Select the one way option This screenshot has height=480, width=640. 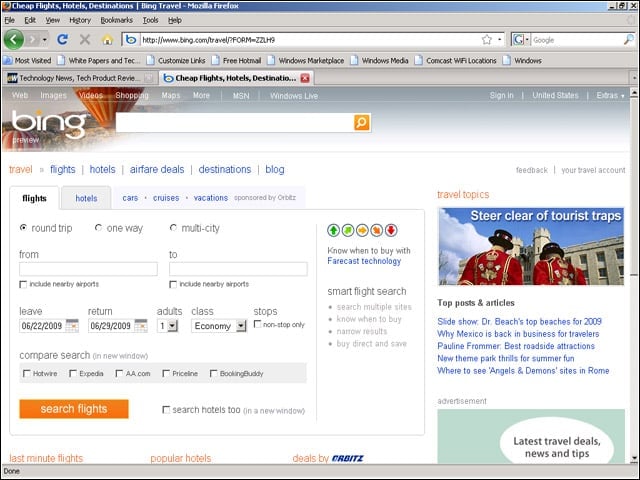click(98, 228)
